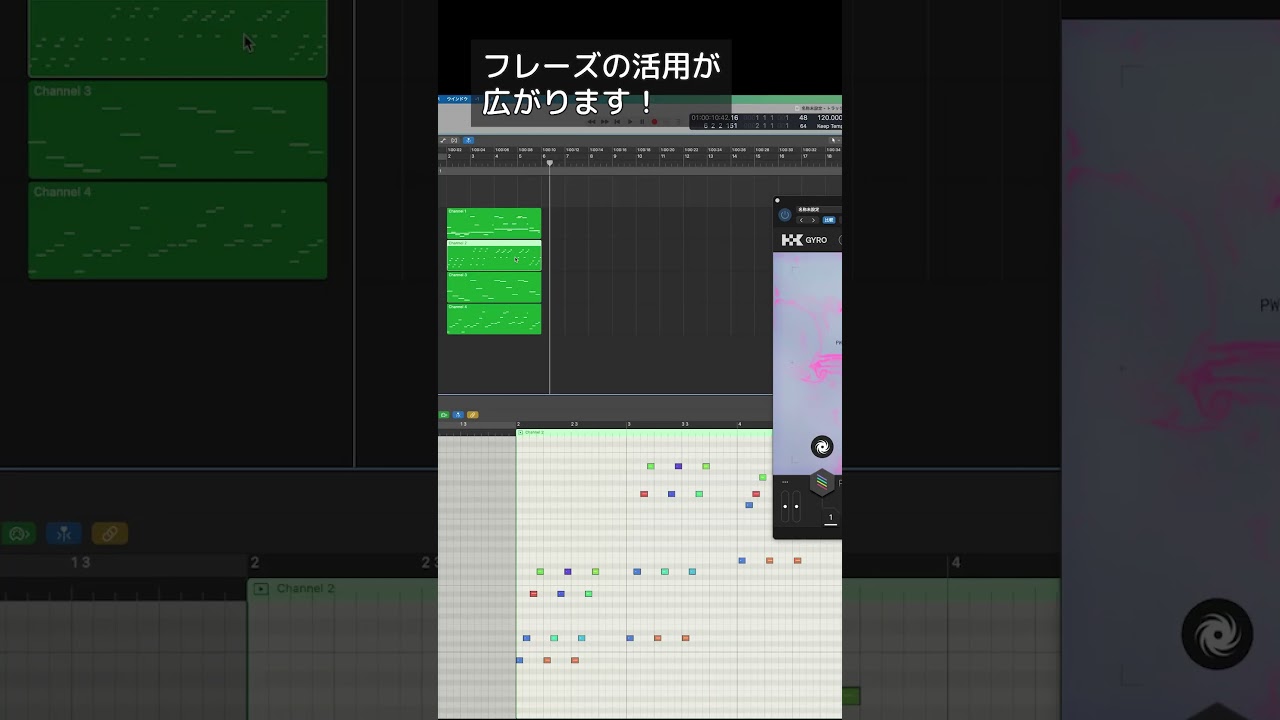Image resolution: width=1280 pixels, height=720 pixels.
Task: Toggle the green MIDI-in icon in piano roll
Action: click(444, 414)
